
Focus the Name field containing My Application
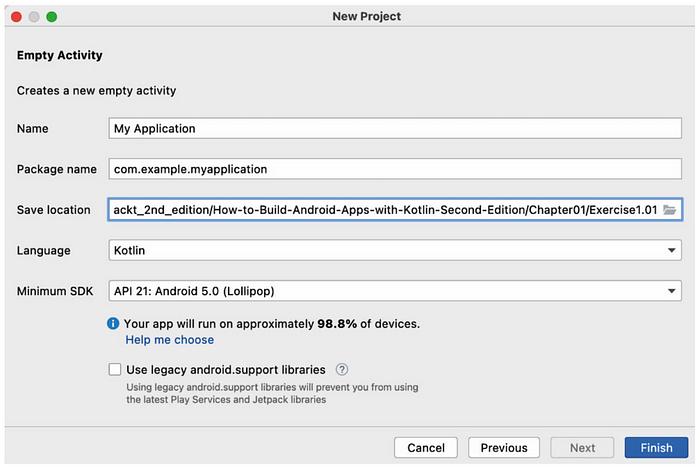[394, 129]
